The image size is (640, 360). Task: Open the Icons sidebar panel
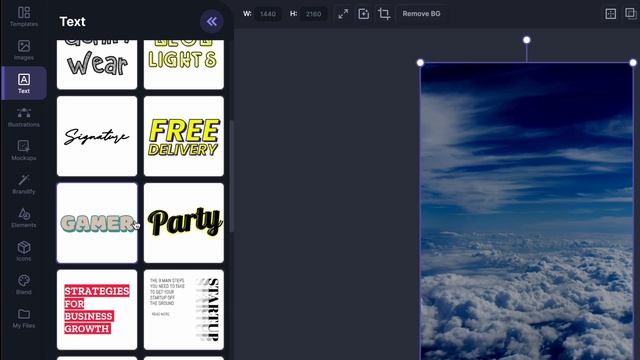[24, 251]
